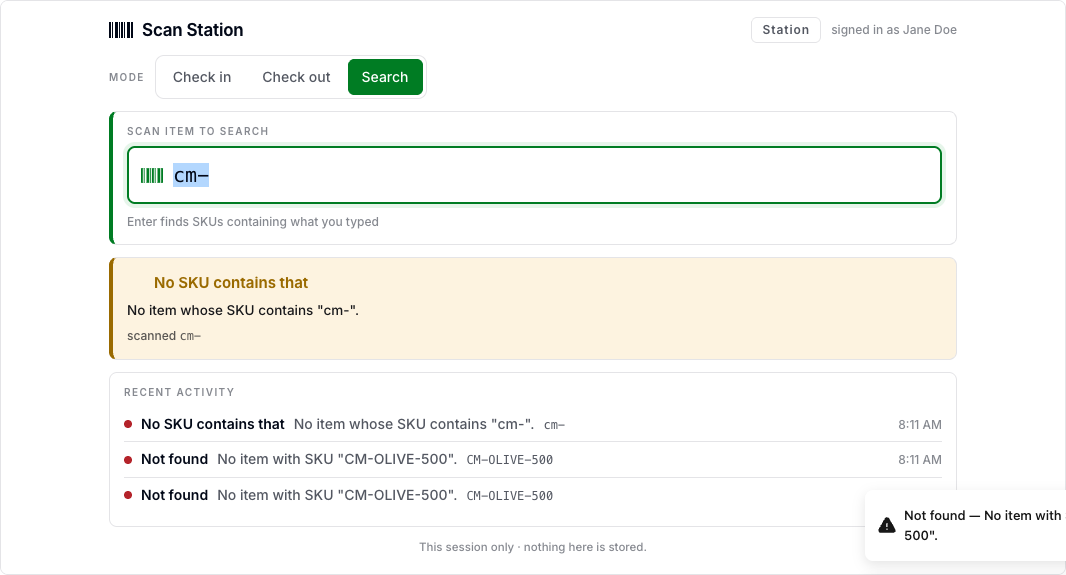Viewport: 1066px width, 575px height.
Task: Select the Search mode tab
Action: coord(385,77)
